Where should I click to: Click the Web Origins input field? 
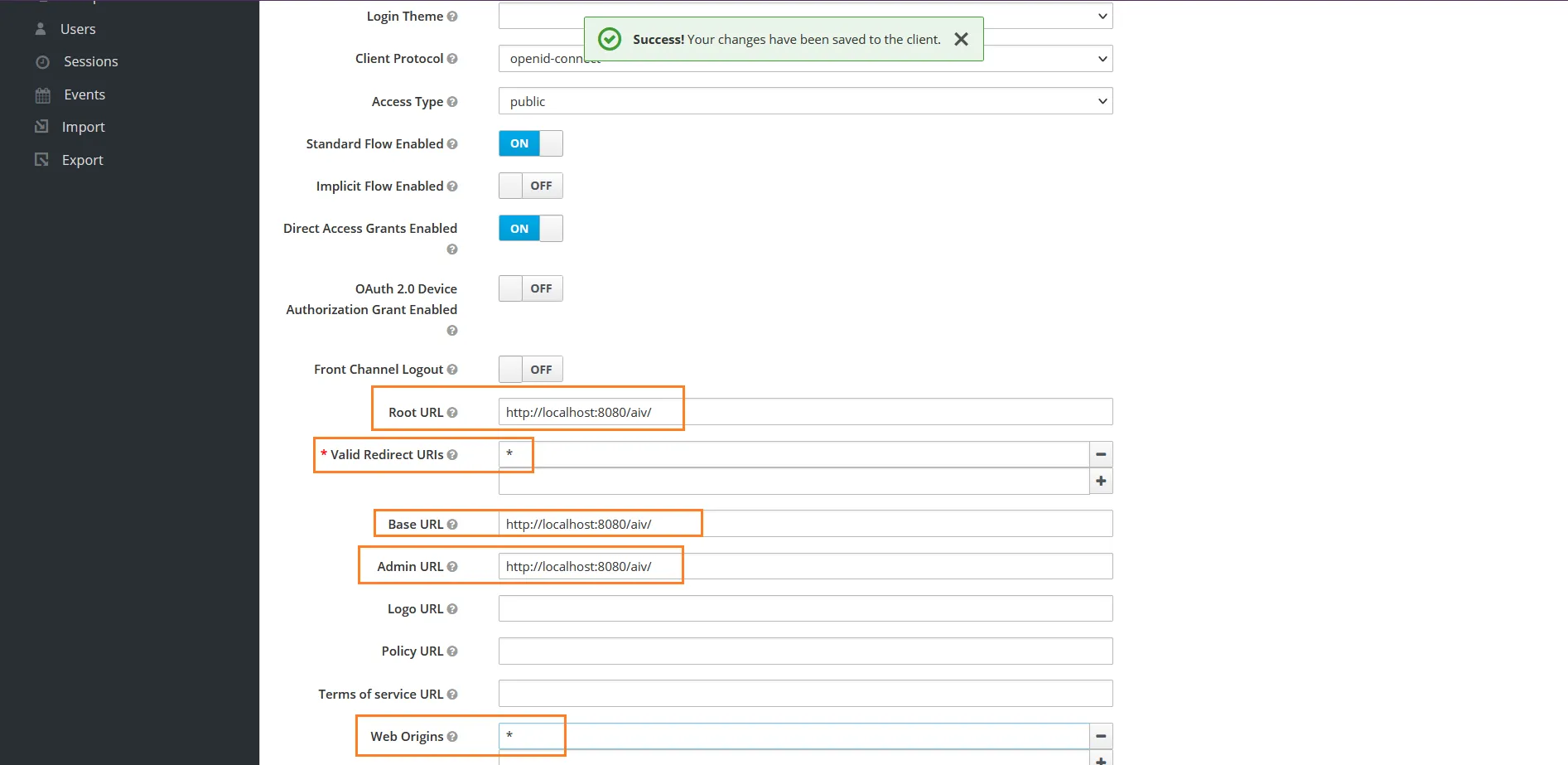(794, 736)
